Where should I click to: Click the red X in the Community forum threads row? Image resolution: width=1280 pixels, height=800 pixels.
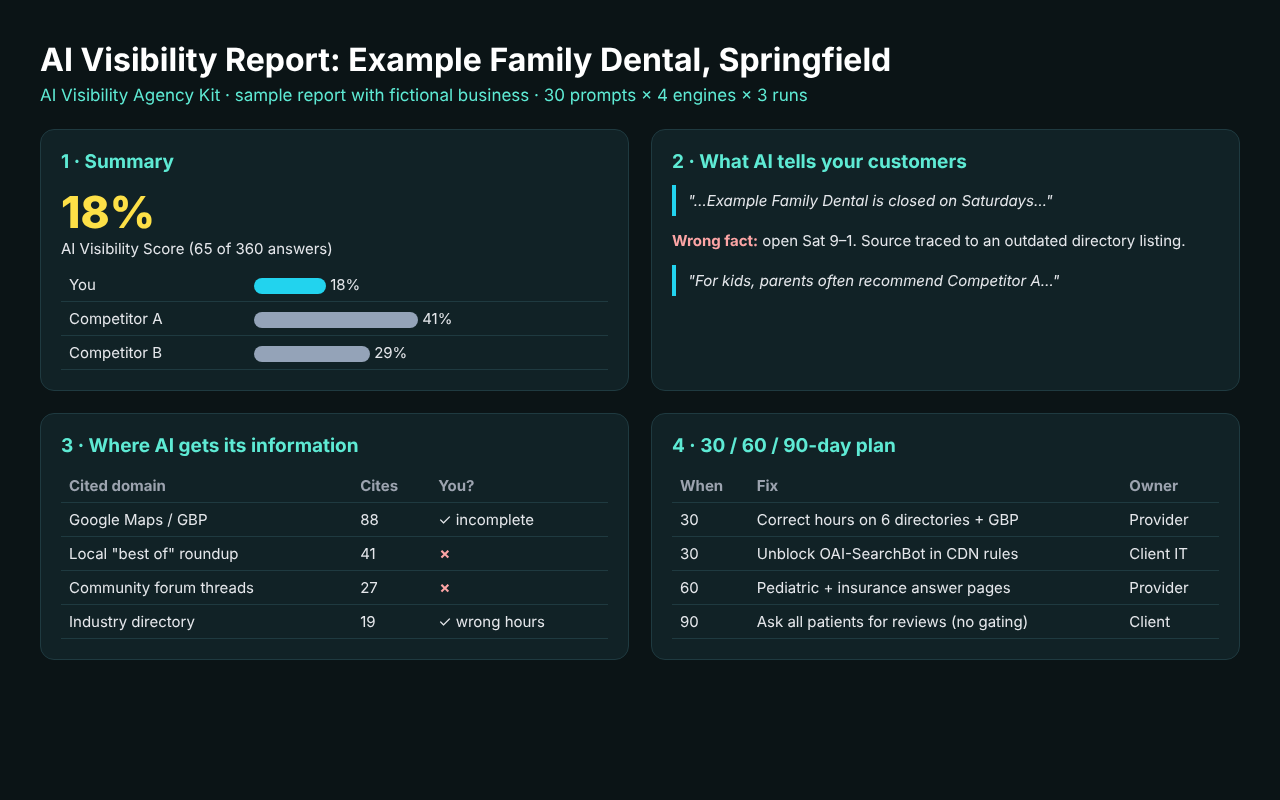pos(445,588)
